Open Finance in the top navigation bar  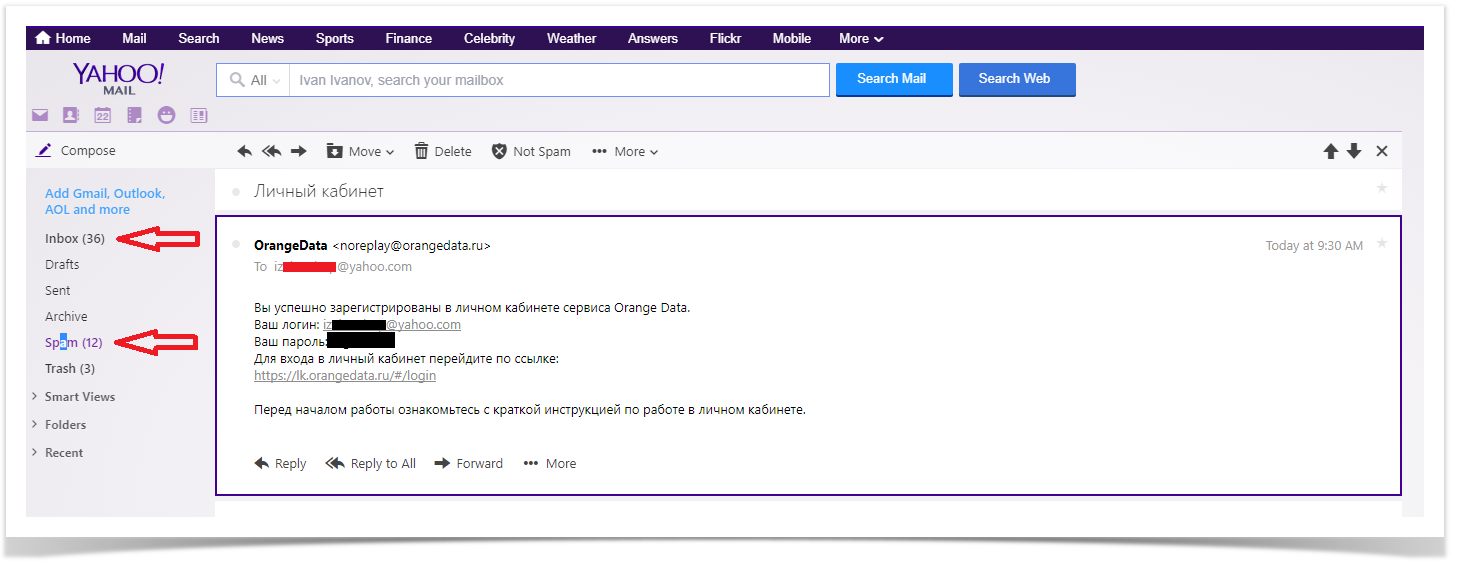(x=408, y=38)
